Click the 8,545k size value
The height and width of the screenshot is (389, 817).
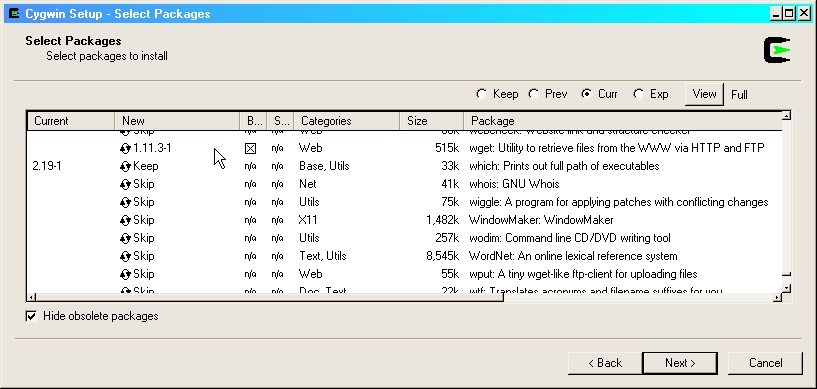[442, 256]
